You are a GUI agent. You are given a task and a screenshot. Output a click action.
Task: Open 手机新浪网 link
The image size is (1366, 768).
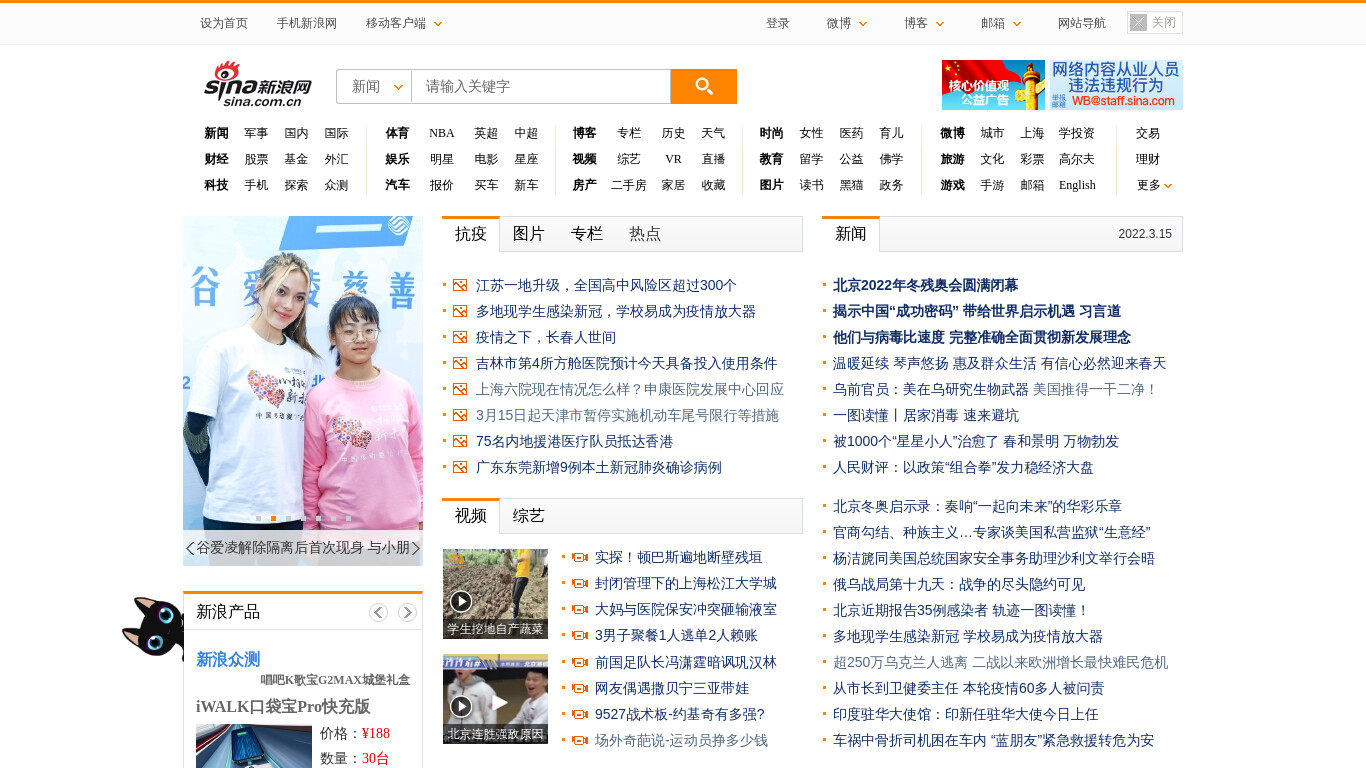pos(307,23)
